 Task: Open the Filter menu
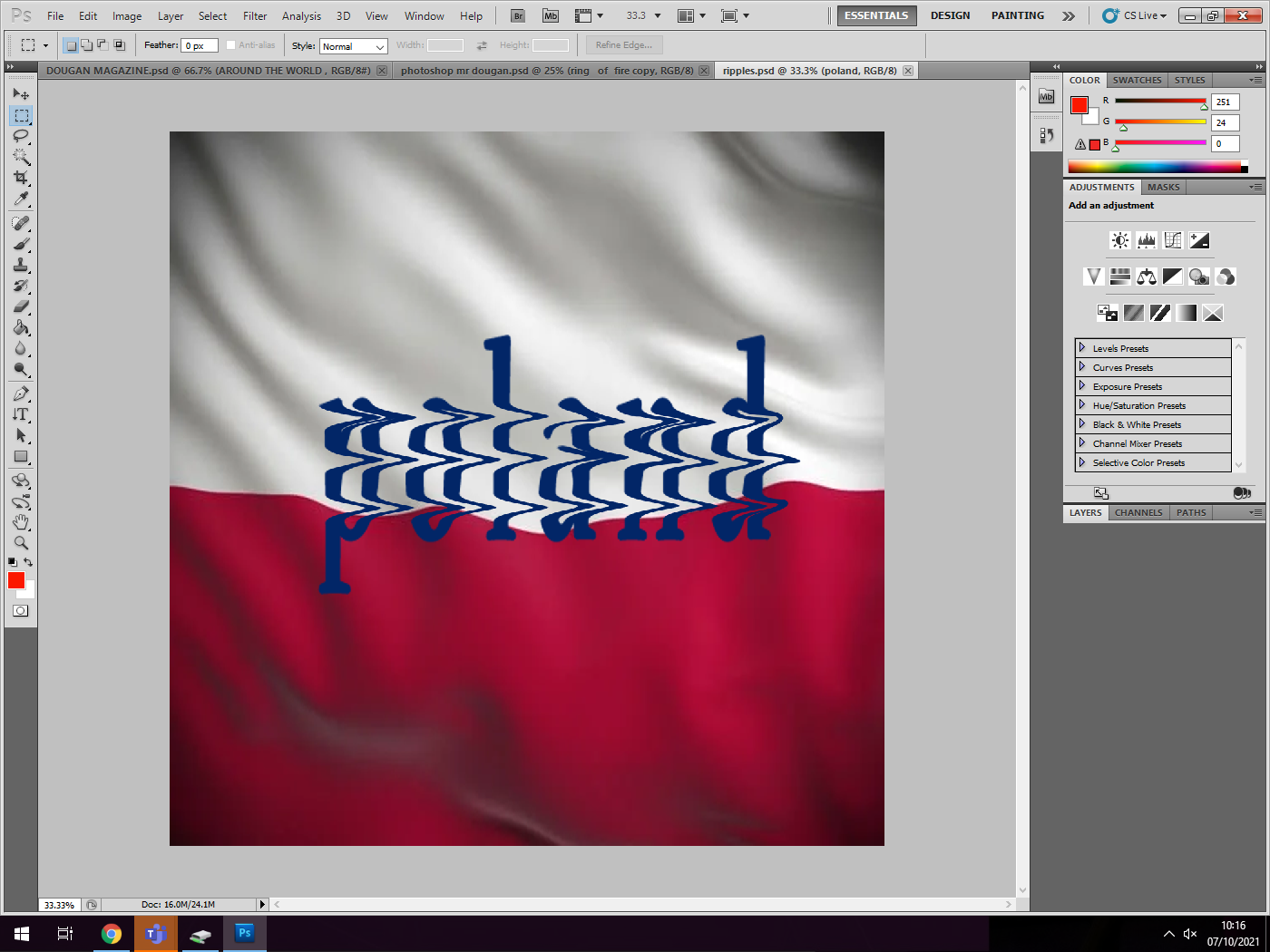point(255,15)
